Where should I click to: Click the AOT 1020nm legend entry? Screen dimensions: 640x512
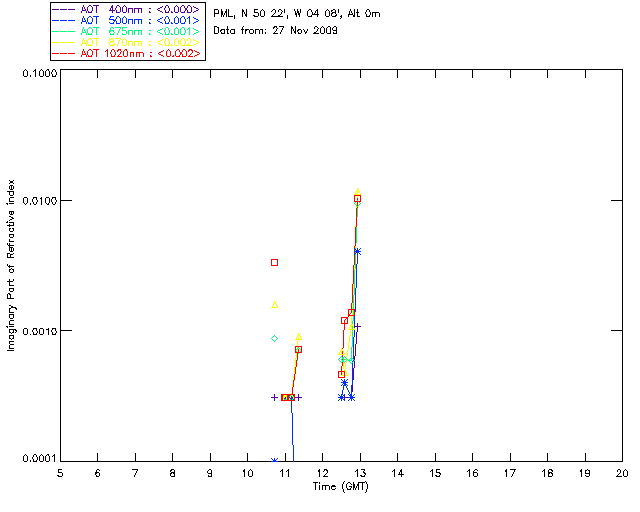pyautogui.click(x=127, y=53)
